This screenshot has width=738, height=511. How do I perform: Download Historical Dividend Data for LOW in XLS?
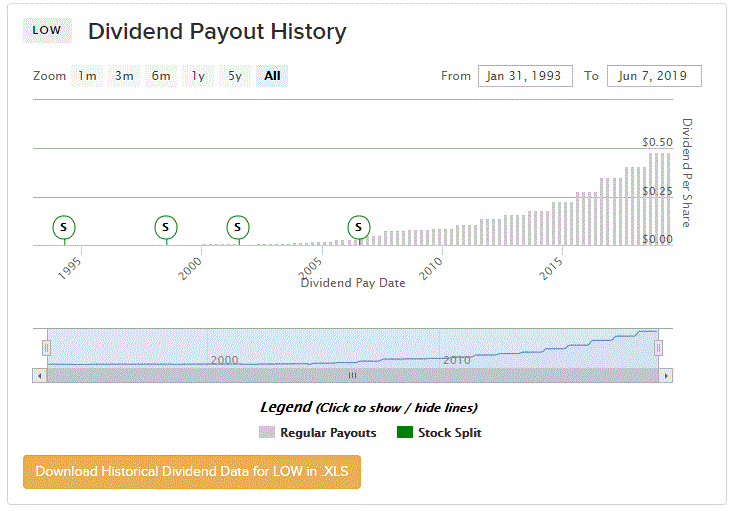pos(192,471)
